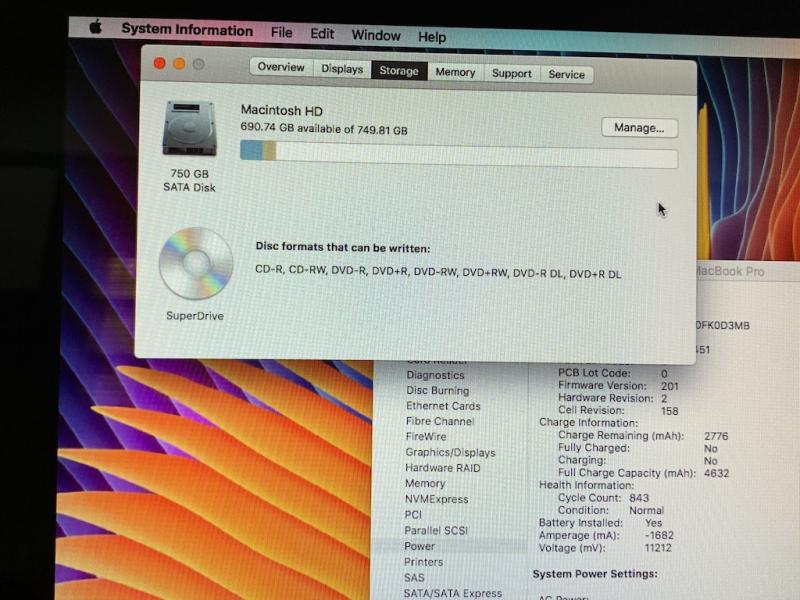800x600 pixels.
Task: Open the File menu
Action: 282,33
